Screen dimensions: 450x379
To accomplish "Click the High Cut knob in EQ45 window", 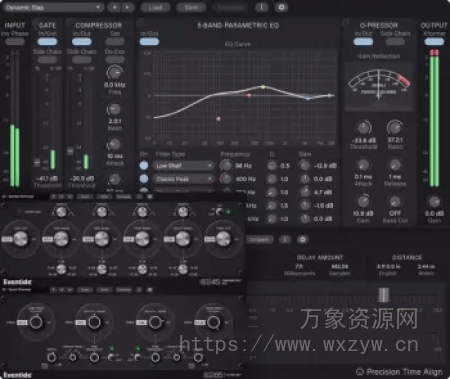I will pyautogui.click(x=223, y=239).
